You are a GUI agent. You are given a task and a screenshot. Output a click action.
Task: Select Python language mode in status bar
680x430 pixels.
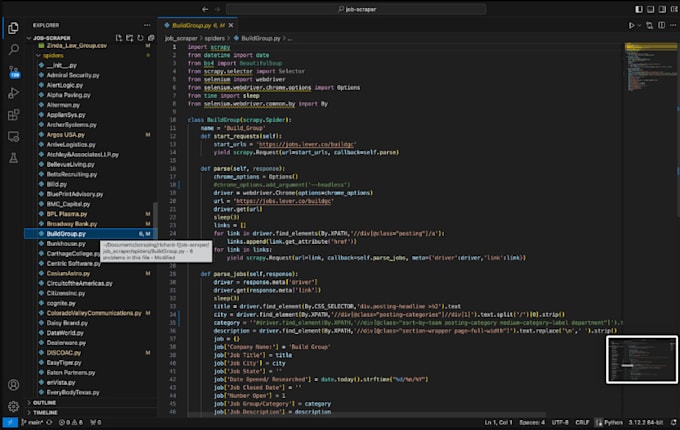tap(613, 422)
